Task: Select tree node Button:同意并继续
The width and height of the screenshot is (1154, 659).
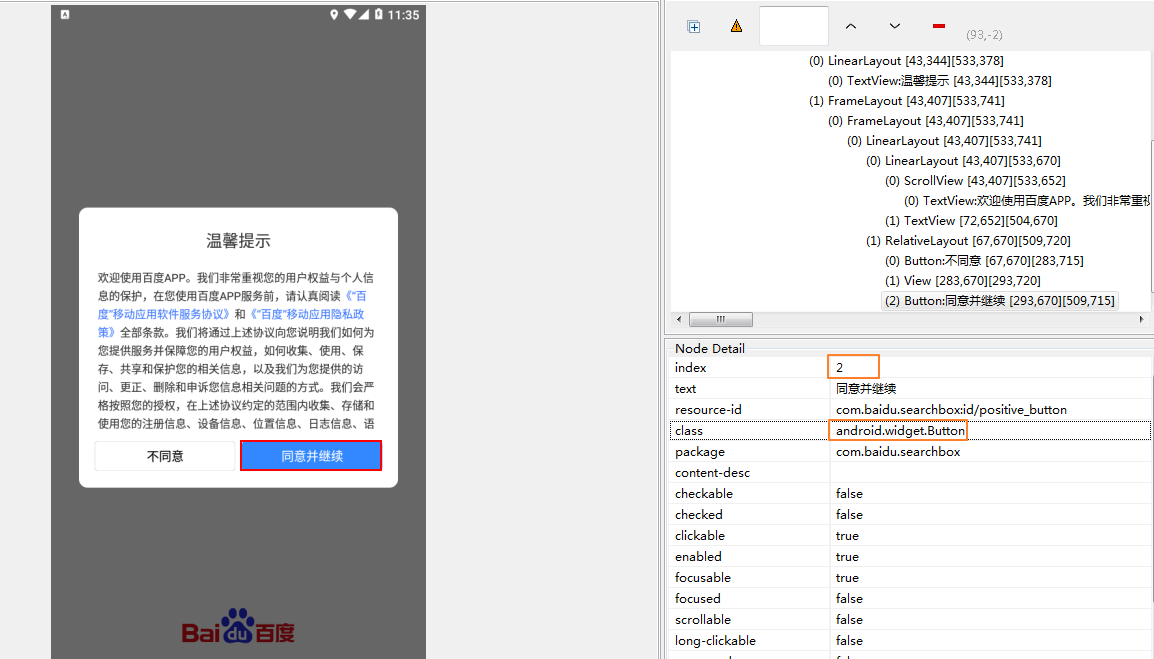Action: coord(999,300)
